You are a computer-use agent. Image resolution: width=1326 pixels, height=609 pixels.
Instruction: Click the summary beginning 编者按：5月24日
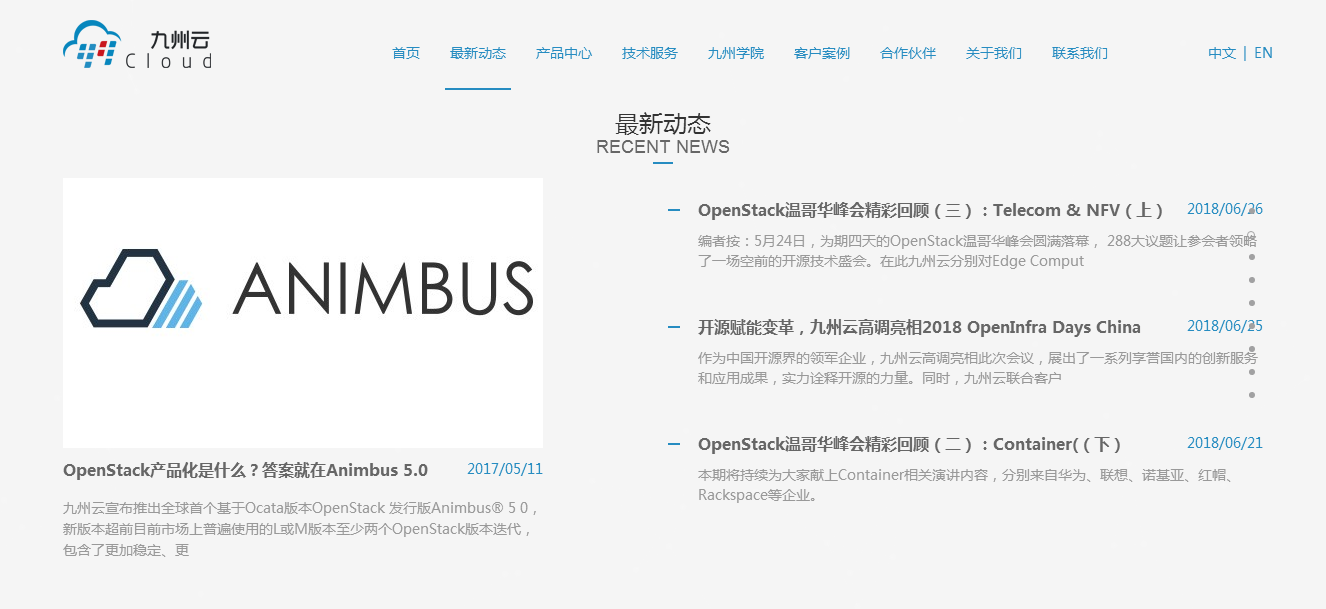coord(977,251)
